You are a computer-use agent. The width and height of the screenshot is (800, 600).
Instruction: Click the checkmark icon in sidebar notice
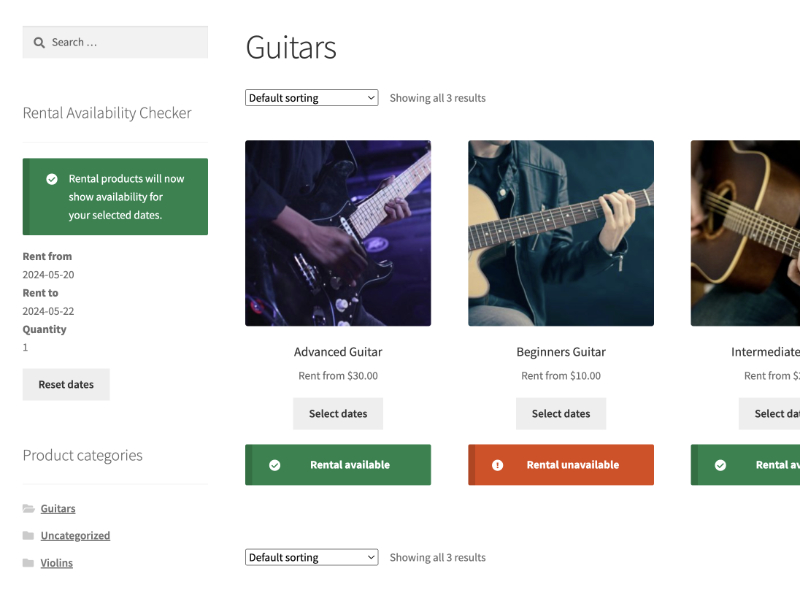pos(52,179)
